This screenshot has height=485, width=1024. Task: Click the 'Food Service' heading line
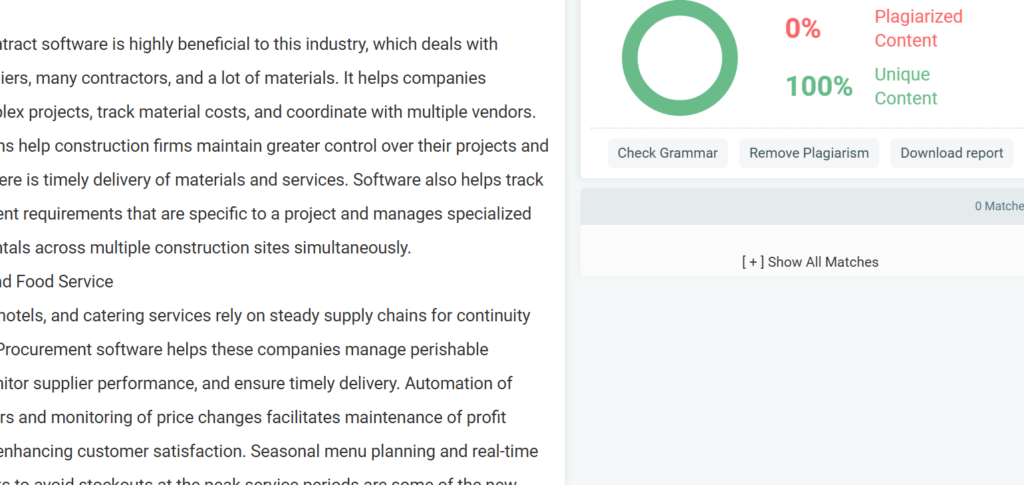click(60, 282)
